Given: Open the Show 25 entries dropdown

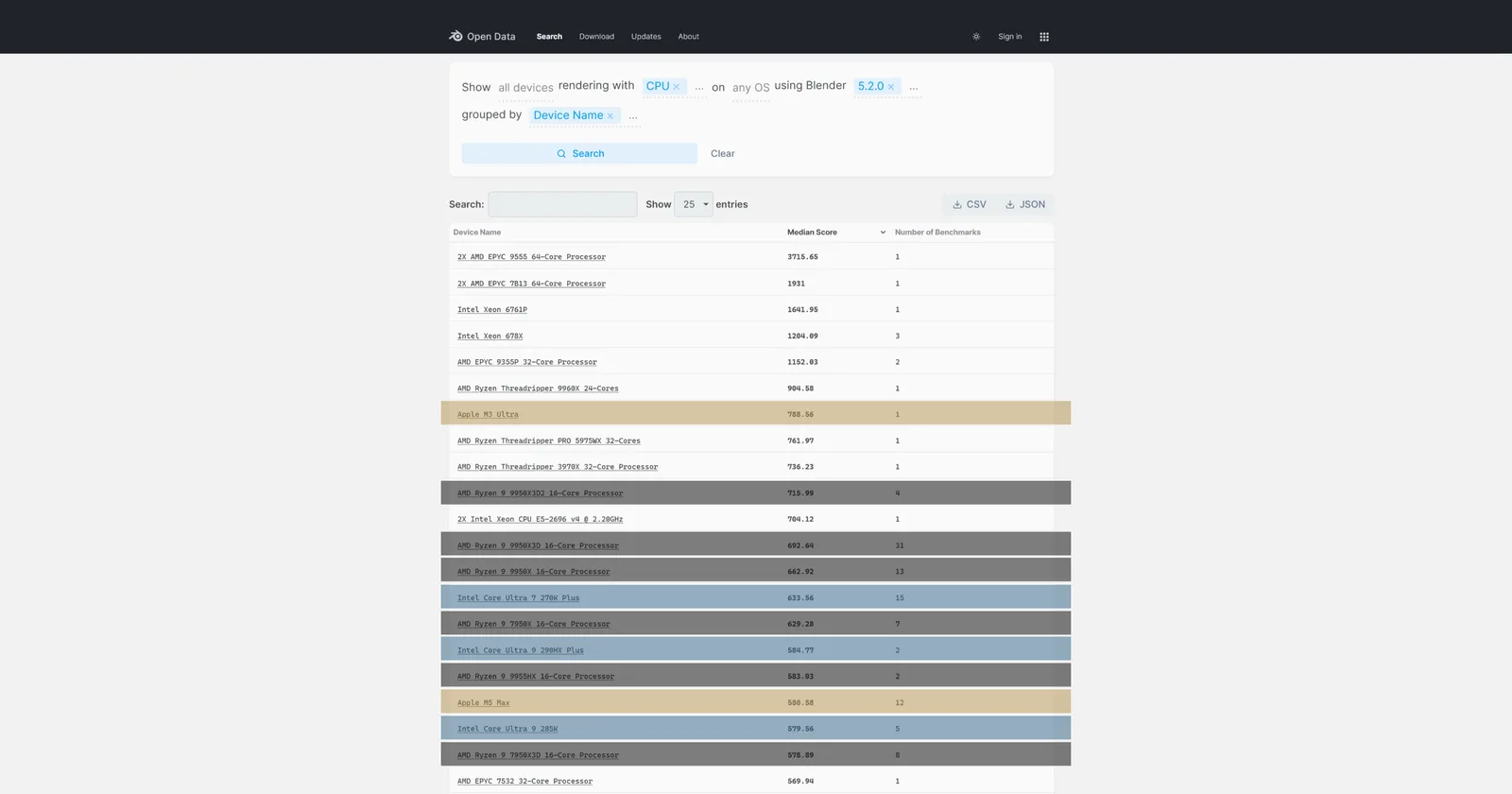Looking at the screenshot, I should click(694, 204).
